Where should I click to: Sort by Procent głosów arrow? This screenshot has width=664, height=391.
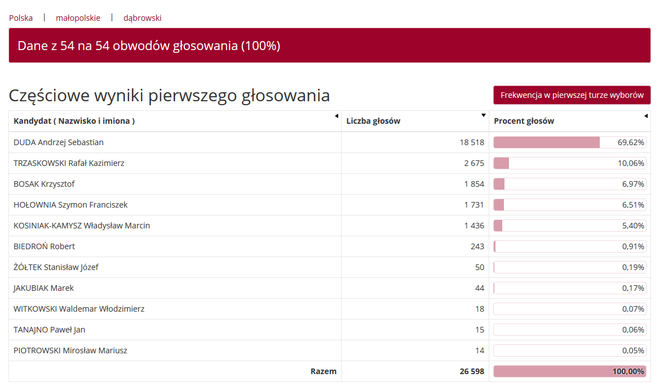(646, 116)
